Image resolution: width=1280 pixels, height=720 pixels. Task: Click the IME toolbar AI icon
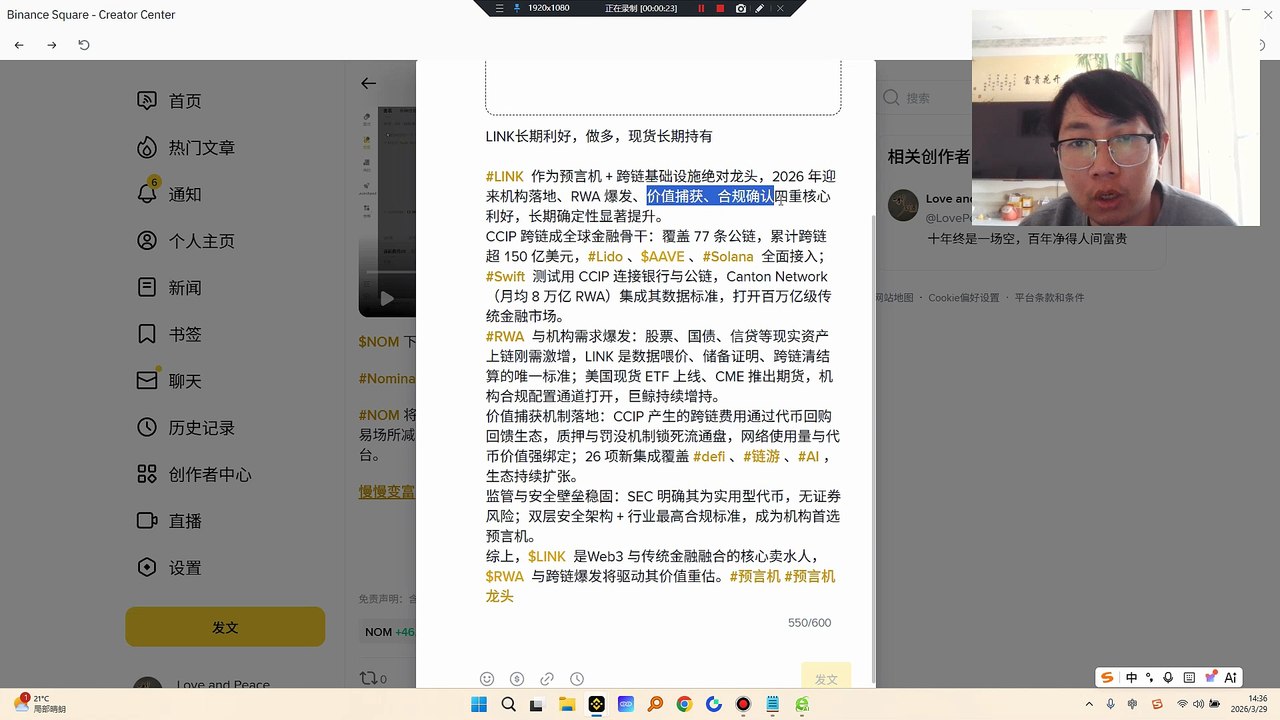pyautogui.click(x=1231, y=677)
